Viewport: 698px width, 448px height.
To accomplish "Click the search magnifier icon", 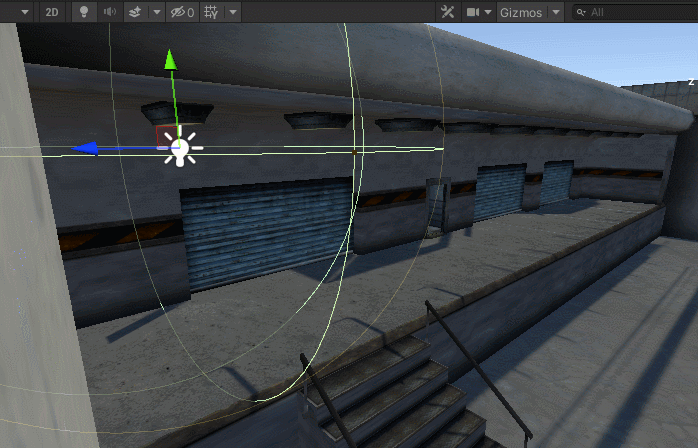I will (581, 12).
